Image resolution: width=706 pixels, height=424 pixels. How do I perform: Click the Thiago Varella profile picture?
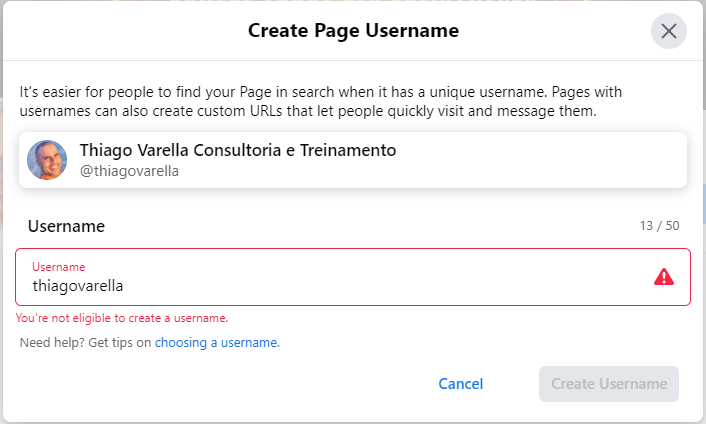pyautogui.click(x=47, y=160)
